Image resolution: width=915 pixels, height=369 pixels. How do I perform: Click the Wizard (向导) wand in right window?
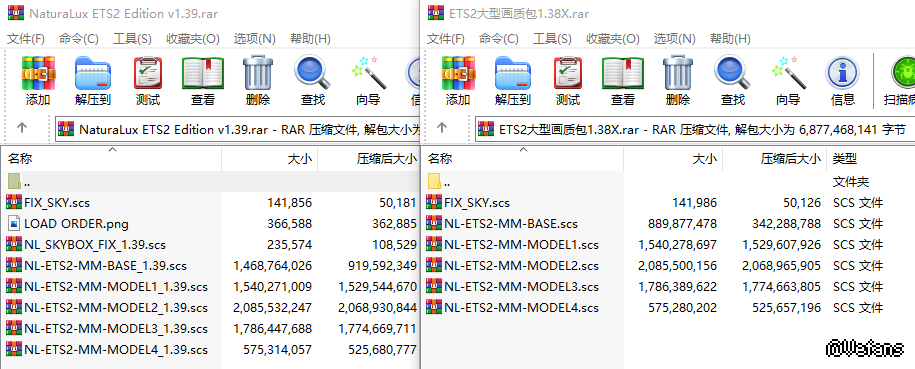tap(787, 81)
